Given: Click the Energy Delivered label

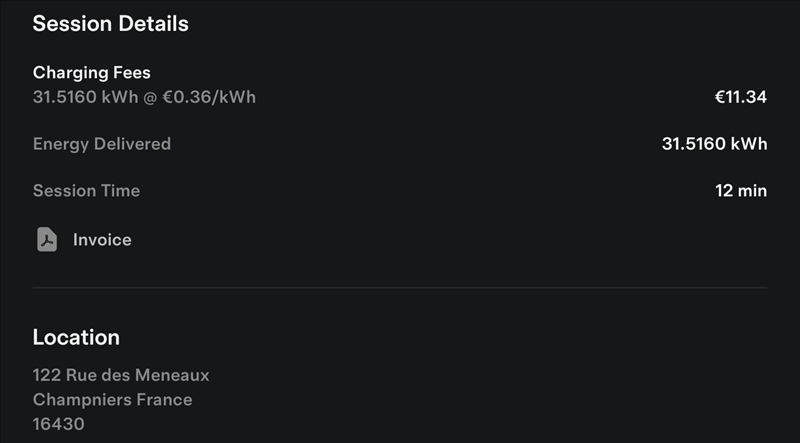Looking at the screenshot, I should pos(101,144).
